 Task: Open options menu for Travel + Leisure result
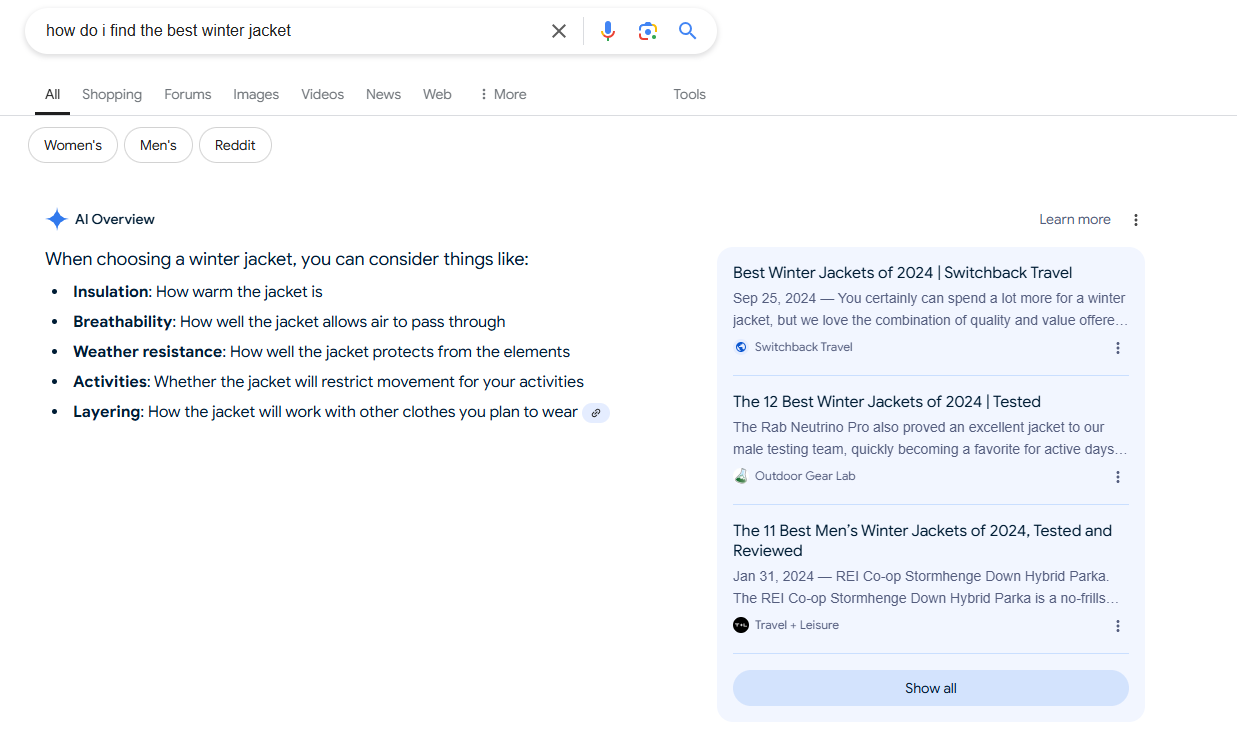[1118, 626]
